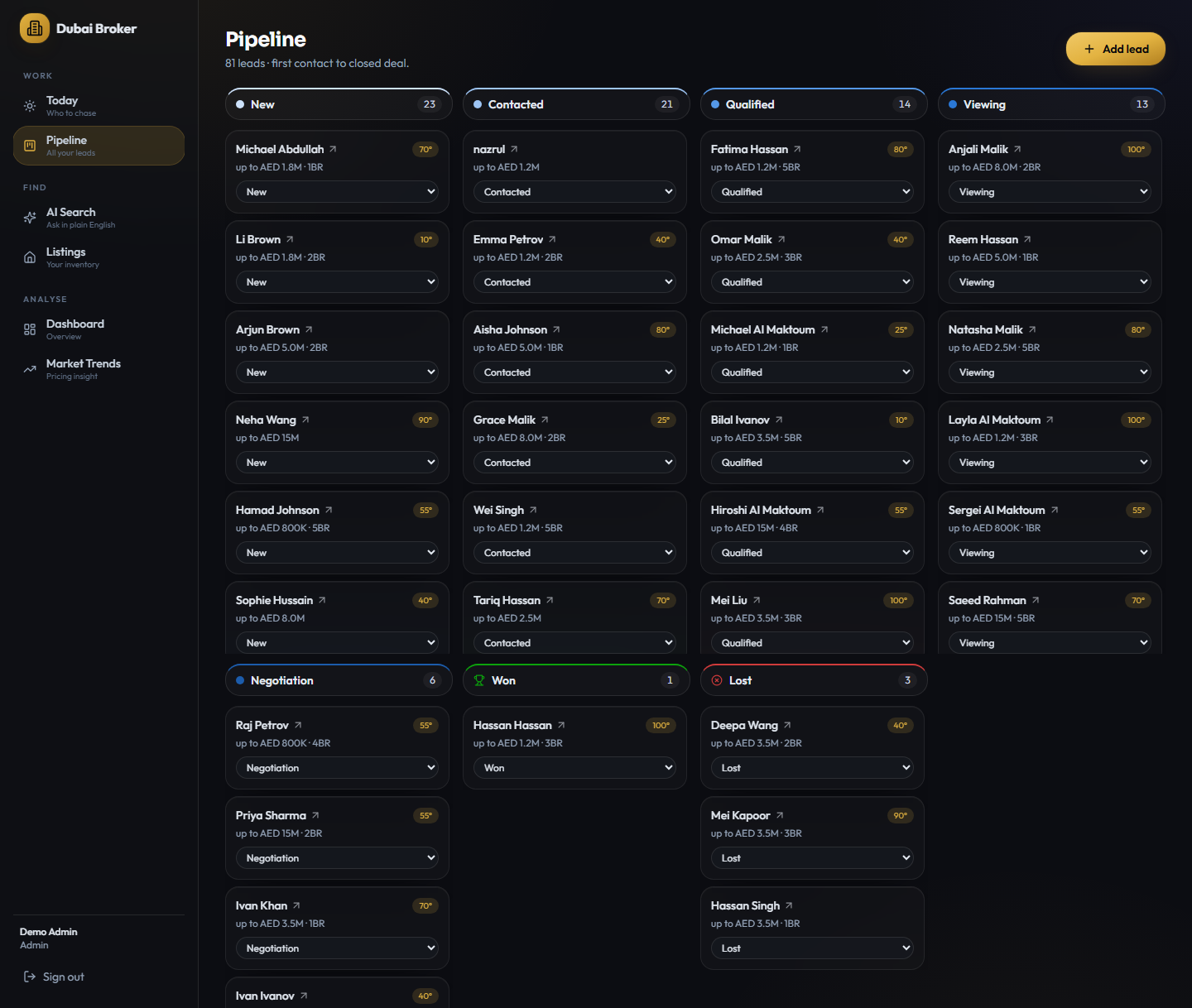Click Ivan Ivanov's 40° score badge
This screenshot has height=1008, width=1192.
pyautogui.click(x=425, y=996)
